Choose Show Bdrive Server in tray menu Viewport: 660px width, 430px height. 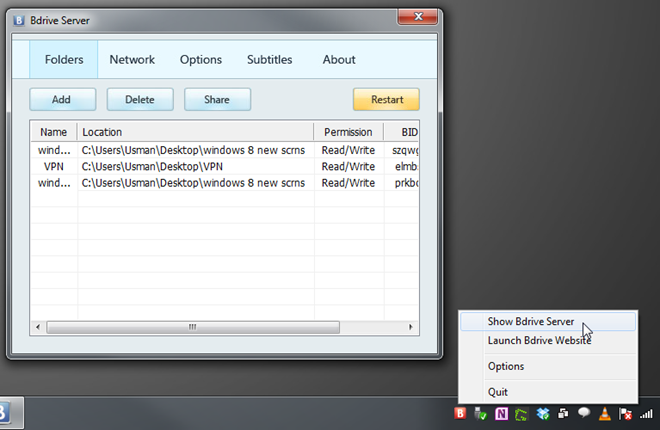click(548, 321)
